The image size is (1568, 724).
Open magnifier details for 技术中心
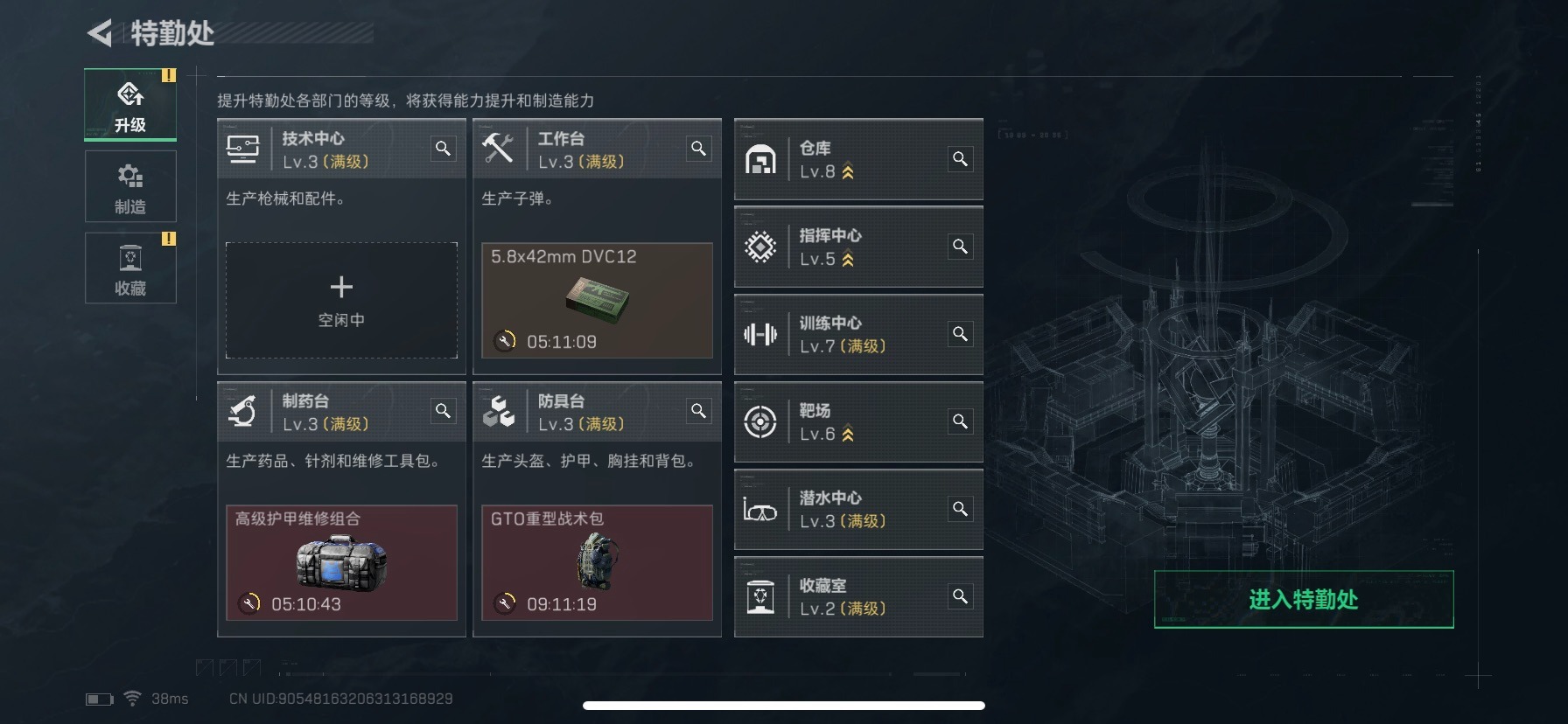(444, 149)
